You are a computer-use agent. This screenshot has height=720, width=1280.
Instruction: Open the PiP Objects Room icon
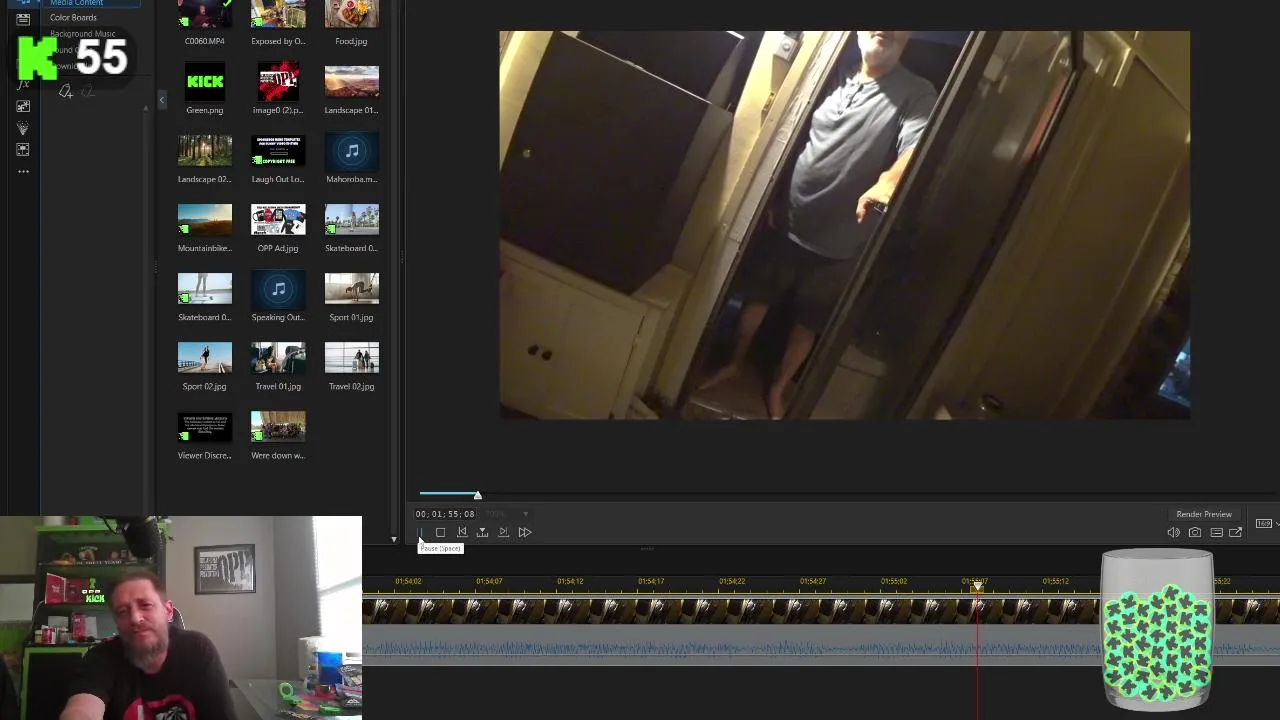[23, 106]
